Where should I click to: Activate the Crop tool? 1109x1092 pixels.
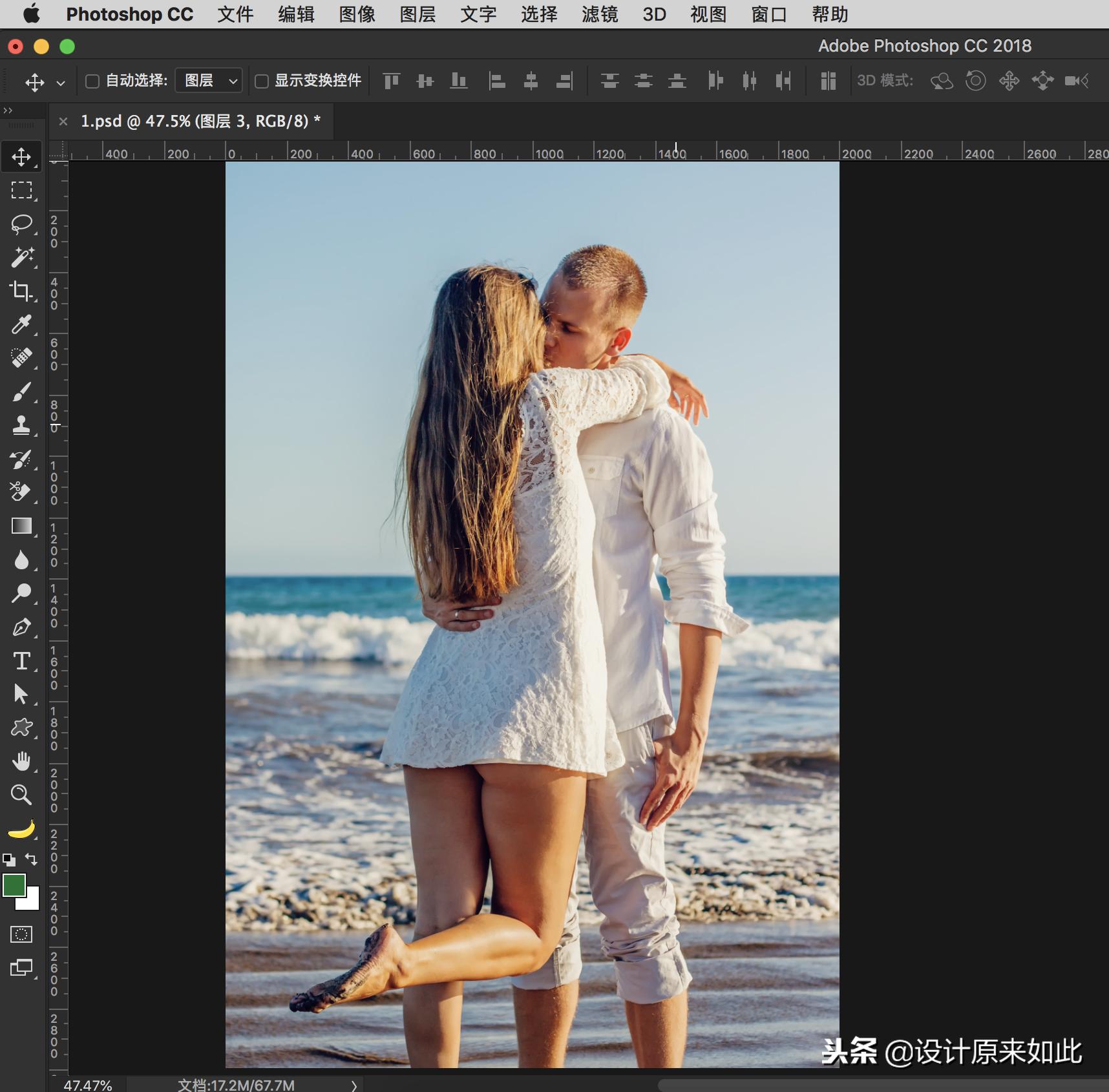[21, 291]
